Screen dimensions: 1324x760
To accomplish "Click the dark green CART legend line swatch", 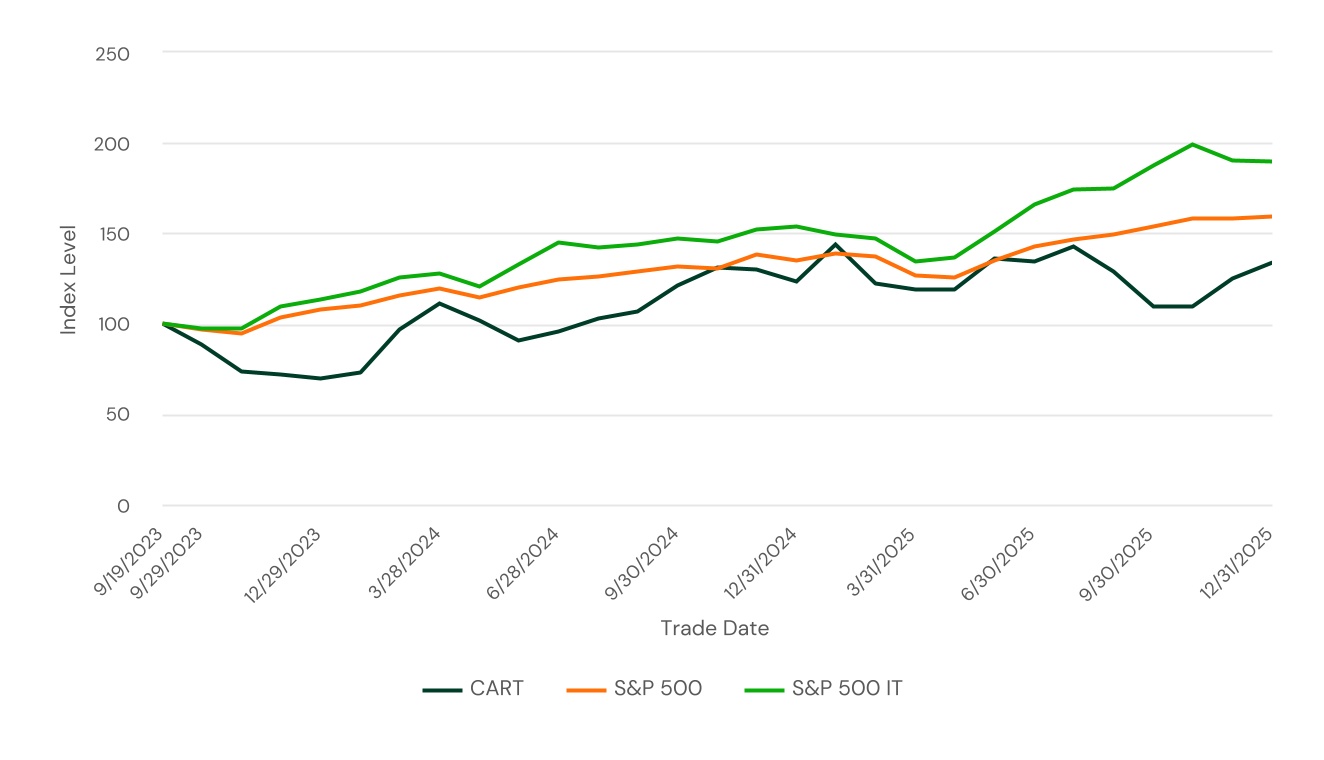I will (440, 688).
